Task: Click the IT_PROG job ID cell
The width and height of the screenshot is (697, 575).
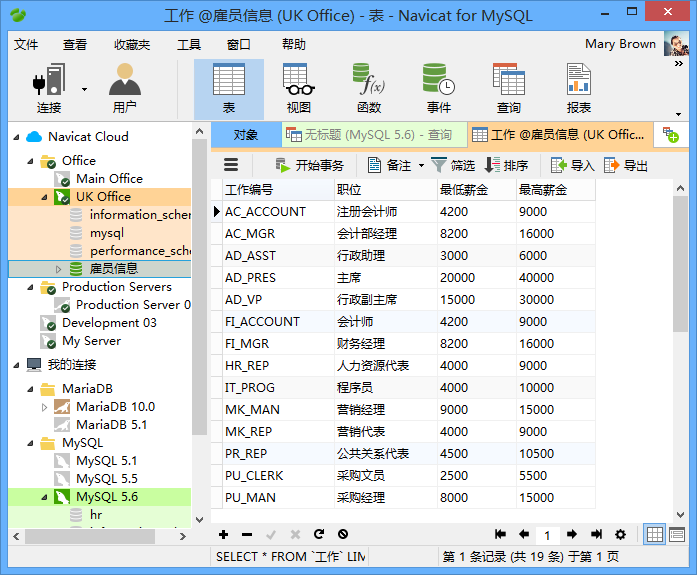Action: pyautogui.click(x=278, y=387)
